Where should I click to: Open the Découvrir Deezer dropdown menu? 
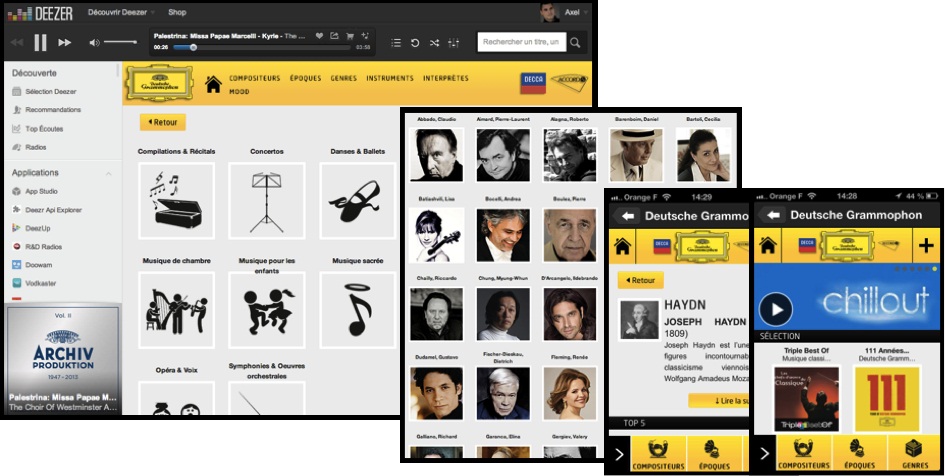coord(121,12)
